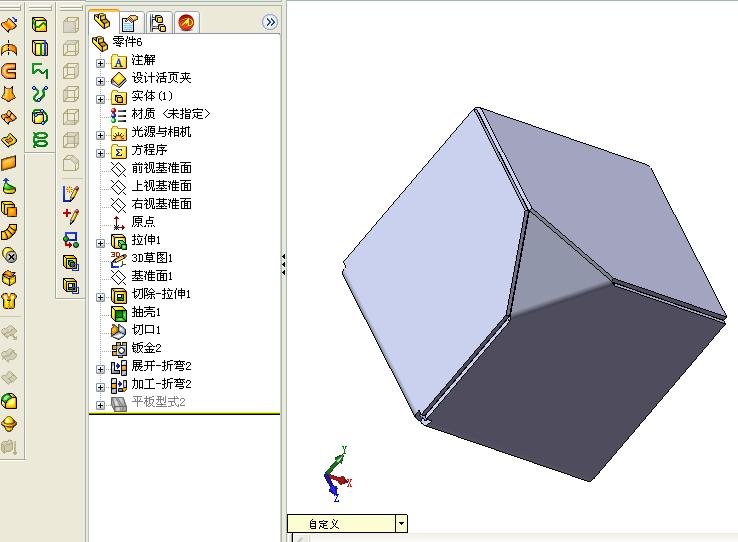Open the red circular icon manager tab

[187, 23]
